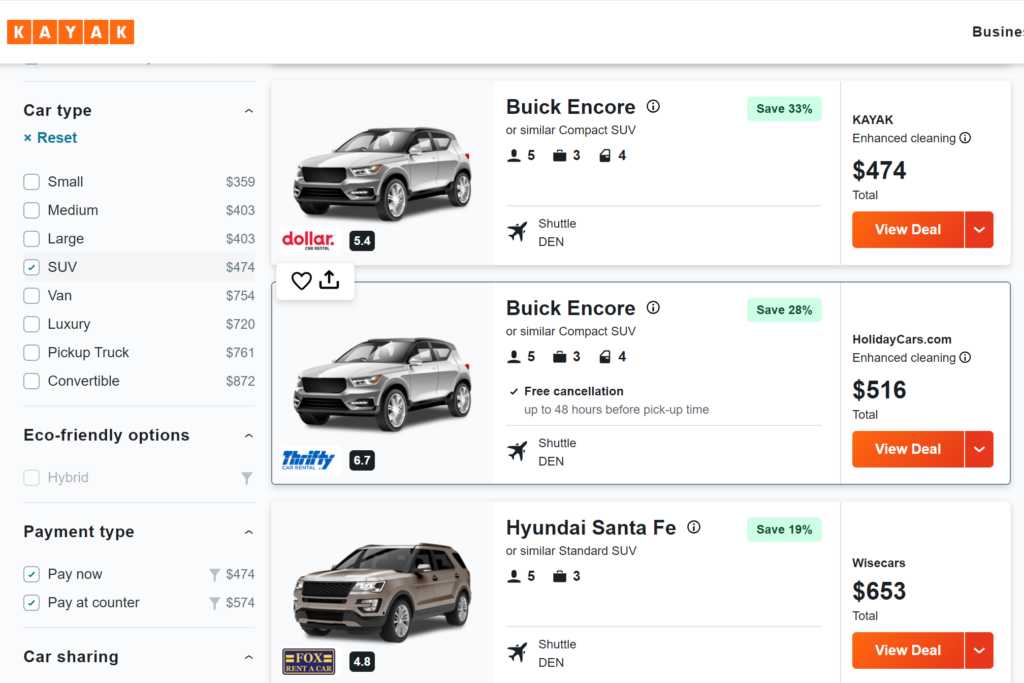Click the Dollar car rental logo
Viewport: 1024px width, 683px height.
[308, 240]
